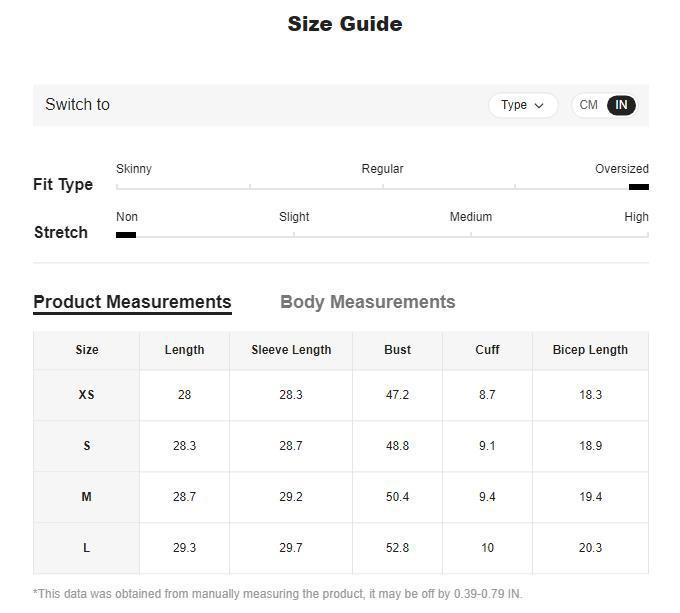
Task: Open the Type dropdown
Action: tap(523, 105)
